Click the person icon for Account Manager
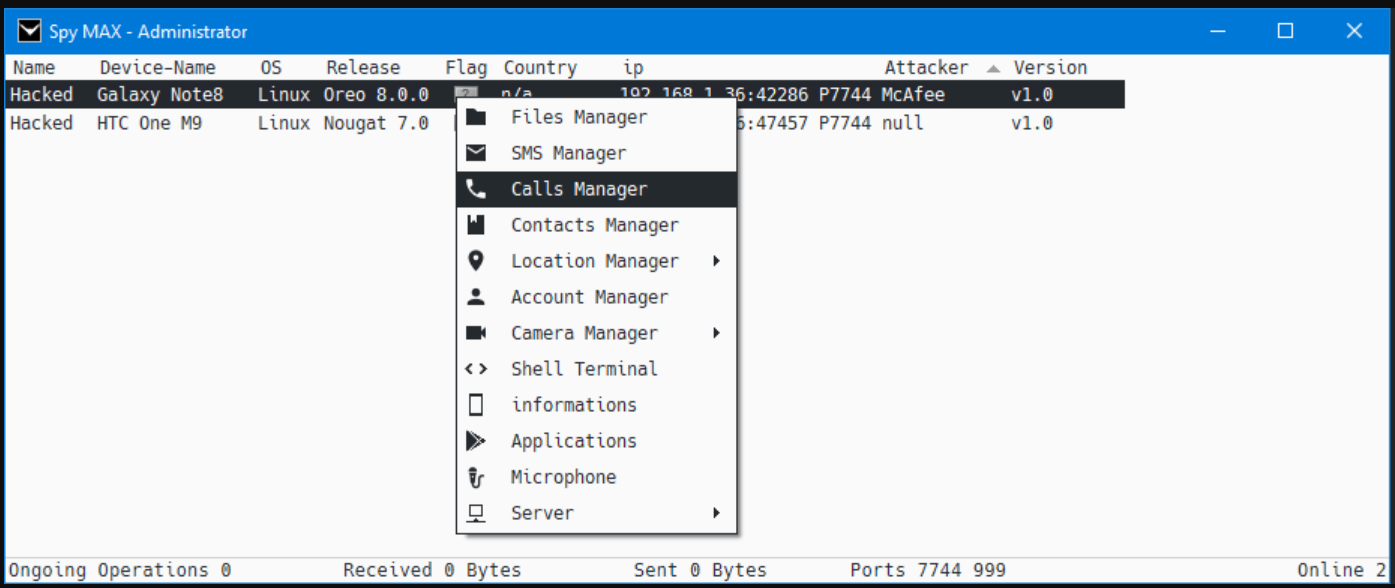1395x588 pixels. 476,297
